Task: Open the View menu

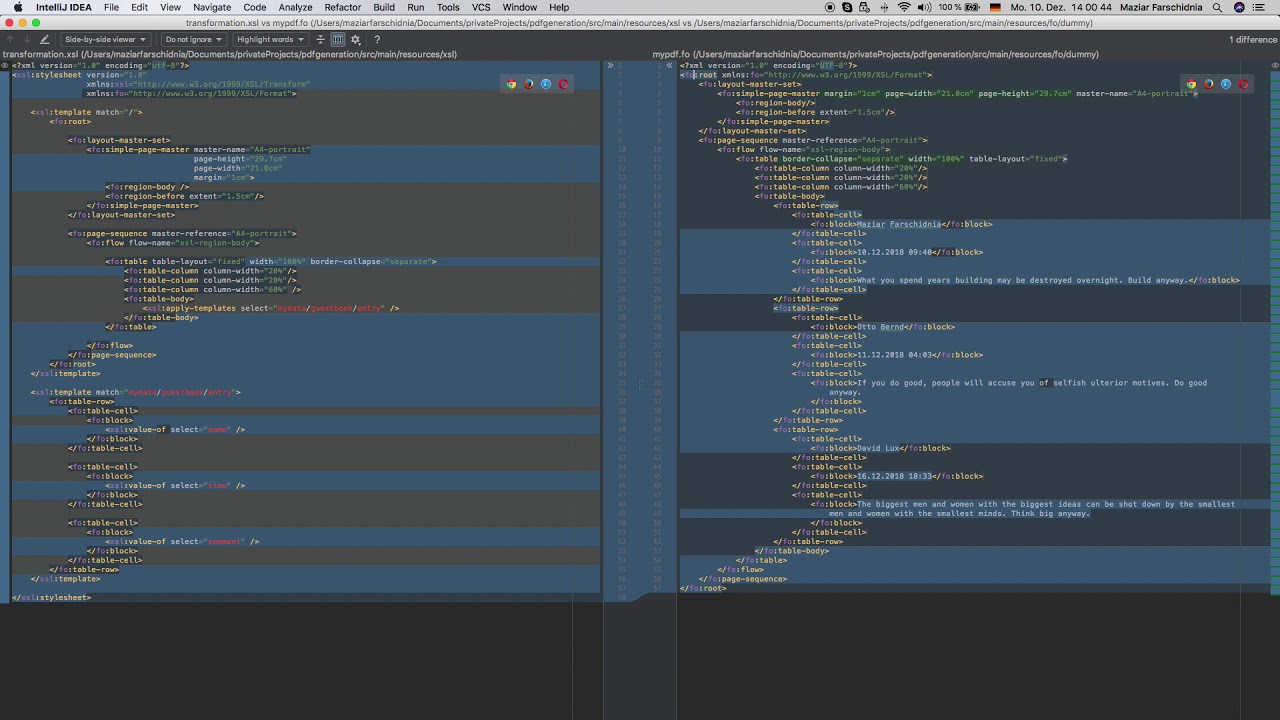Action: tap(170, 7)
